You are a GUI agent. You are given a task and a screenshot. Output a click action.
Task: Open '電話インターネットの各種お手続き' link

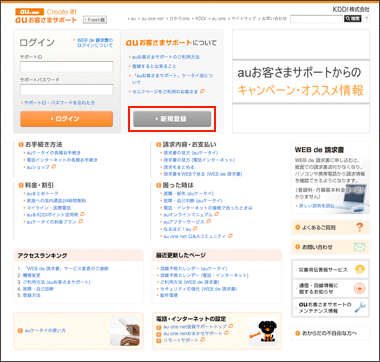[x=62, y=160]
